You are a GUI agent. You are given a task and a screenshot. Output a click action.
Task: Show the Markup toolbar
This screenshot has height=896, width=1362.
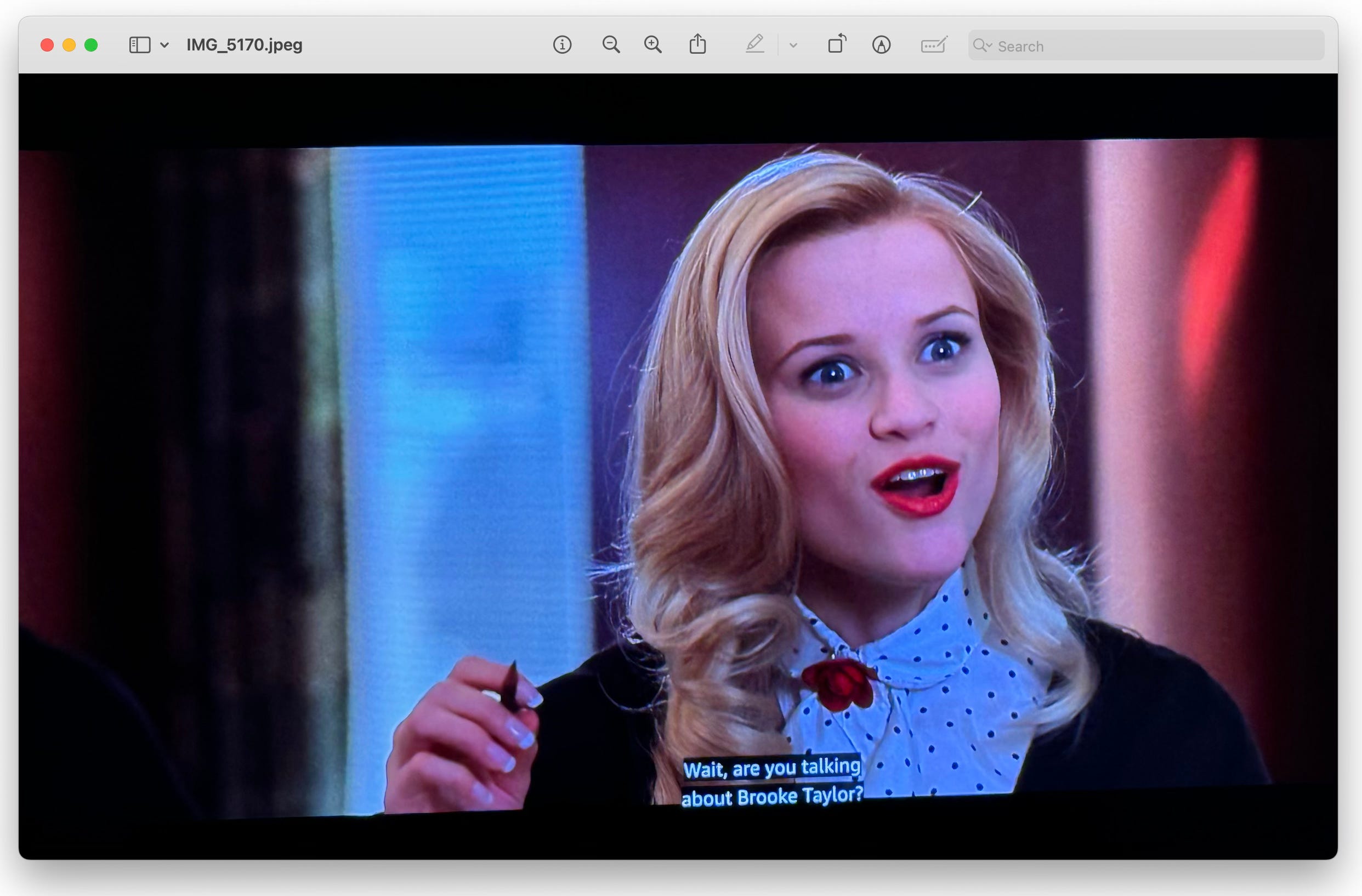(x=881, y=44)
